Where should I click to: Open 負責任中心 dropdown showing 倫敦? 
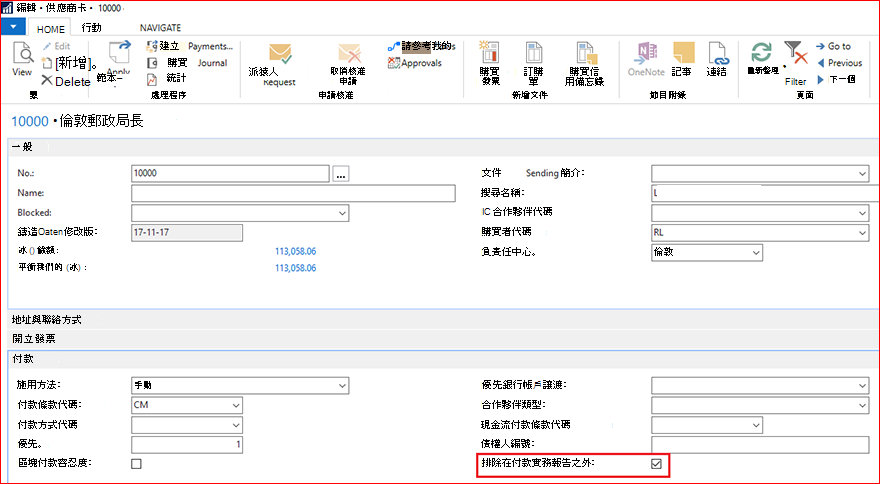point(756,253)
